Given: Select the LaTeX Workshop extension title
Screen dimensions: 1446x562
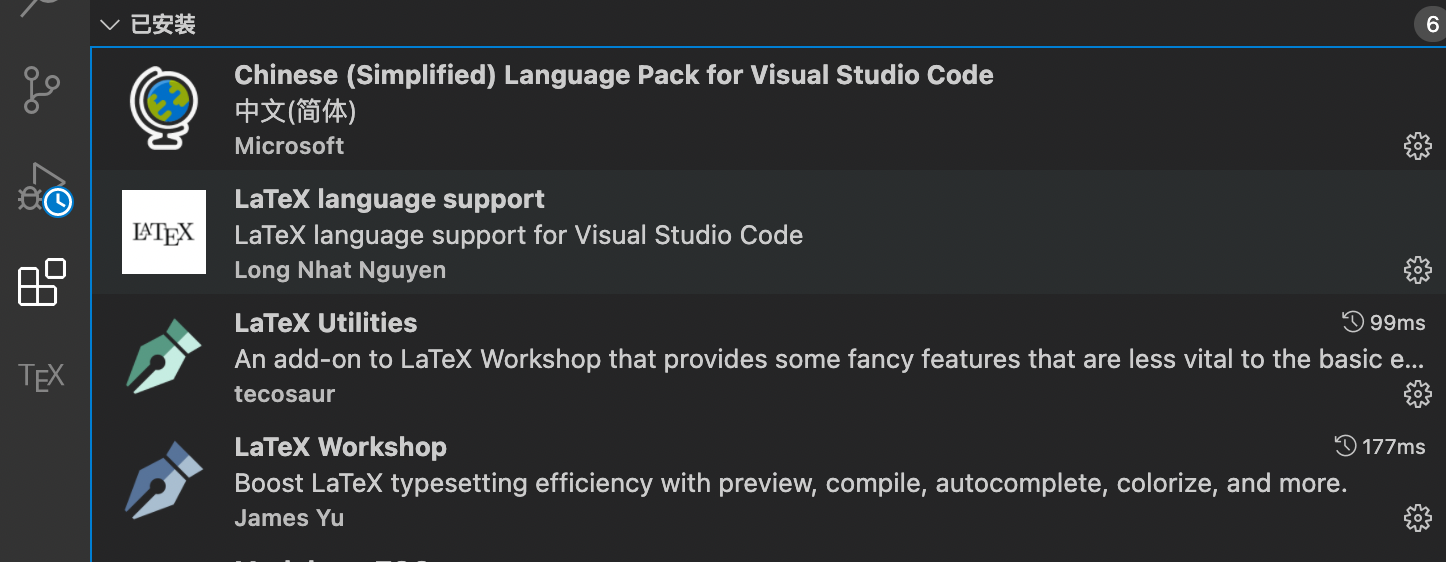Looking at the screenshot, I should (340, 447).
